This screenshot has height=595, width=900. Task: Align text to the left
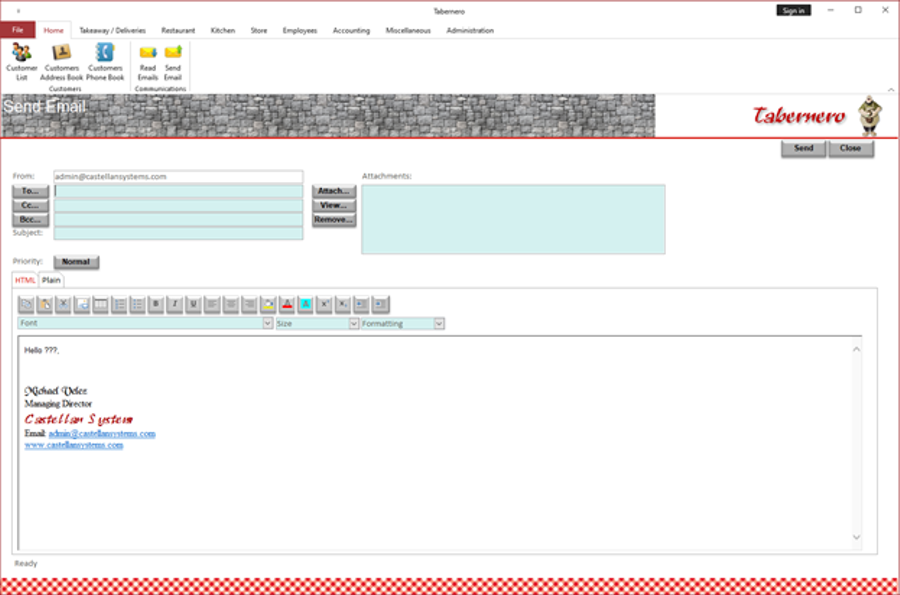pos(212,304)
